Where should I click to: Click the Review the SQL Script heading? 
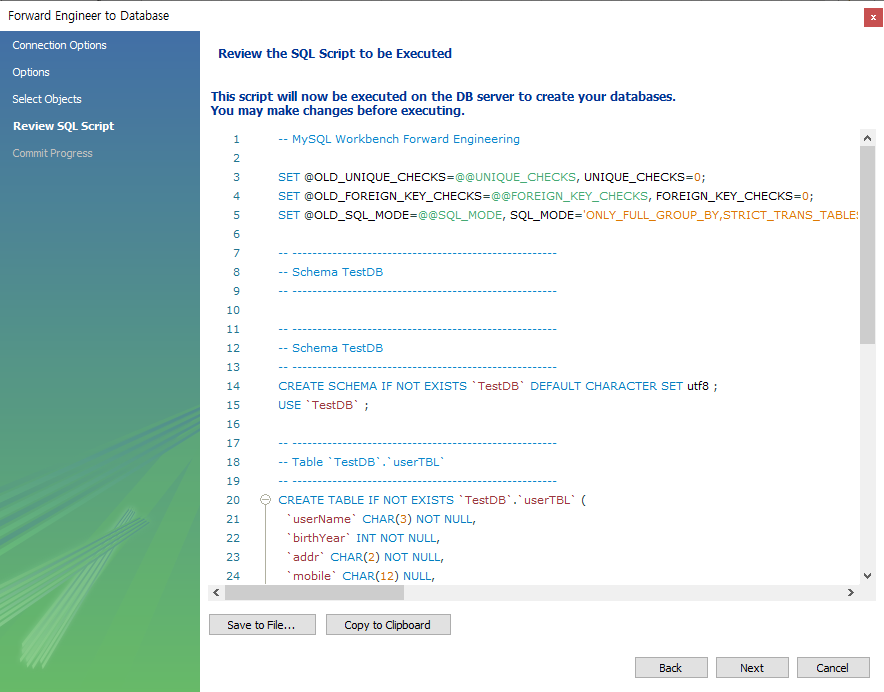pos(335,54)
